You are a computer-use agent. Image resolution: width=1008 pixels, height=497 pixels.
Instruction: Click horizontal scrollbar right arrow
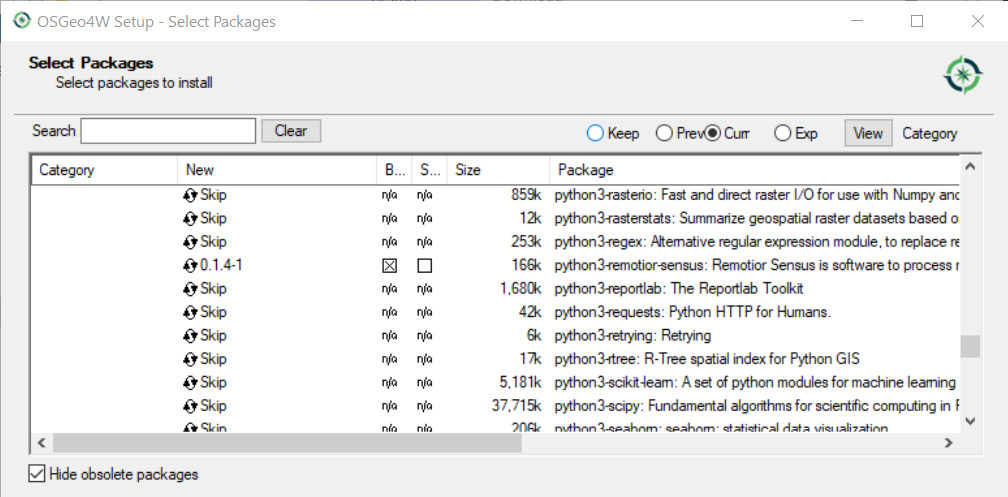pyautogui.click(x=948, y=443)
